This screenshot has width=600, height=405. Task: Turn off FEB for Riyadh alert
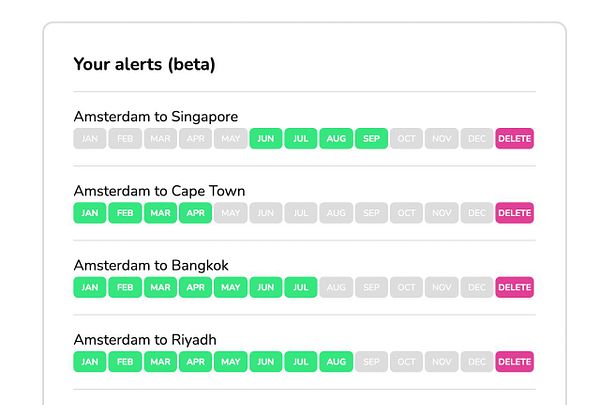125,361
